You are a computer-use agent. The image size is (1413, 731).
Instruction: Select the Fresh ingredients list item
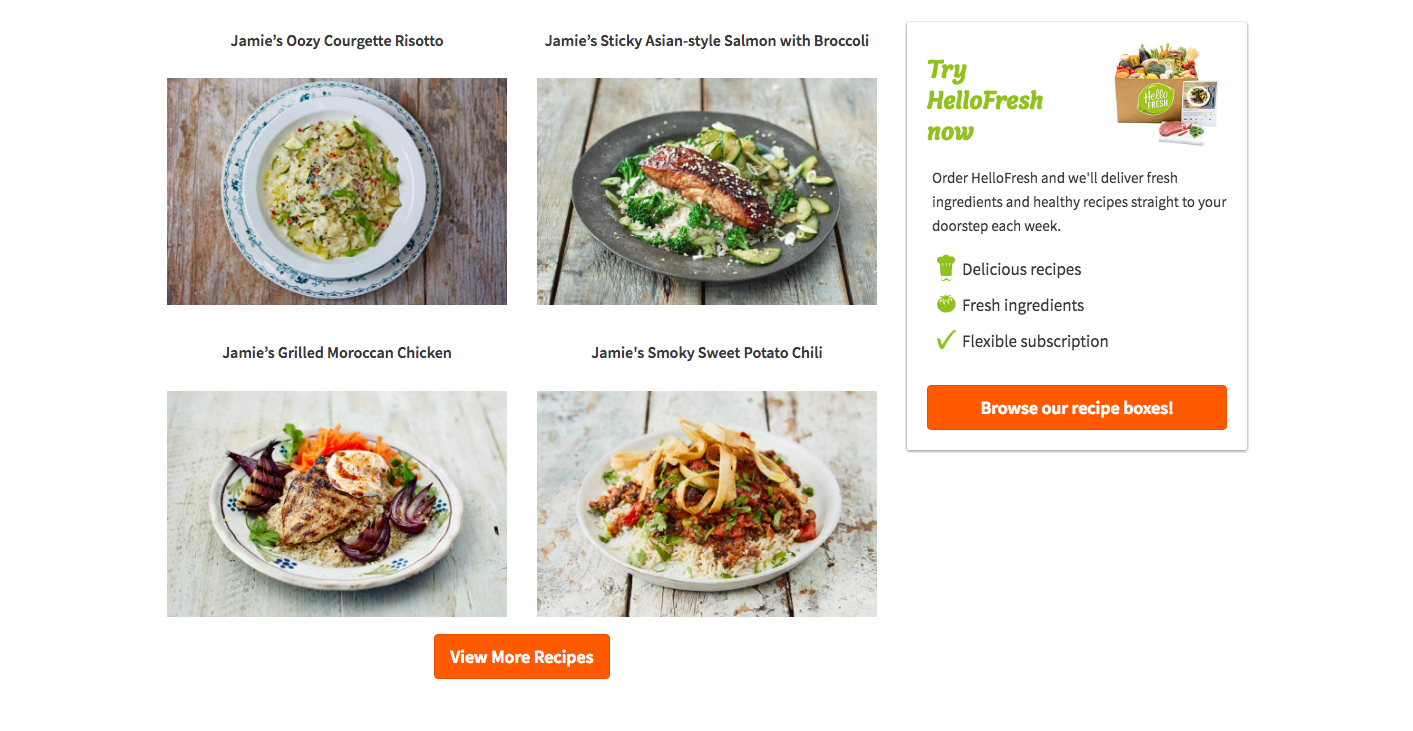(1023, 304)
